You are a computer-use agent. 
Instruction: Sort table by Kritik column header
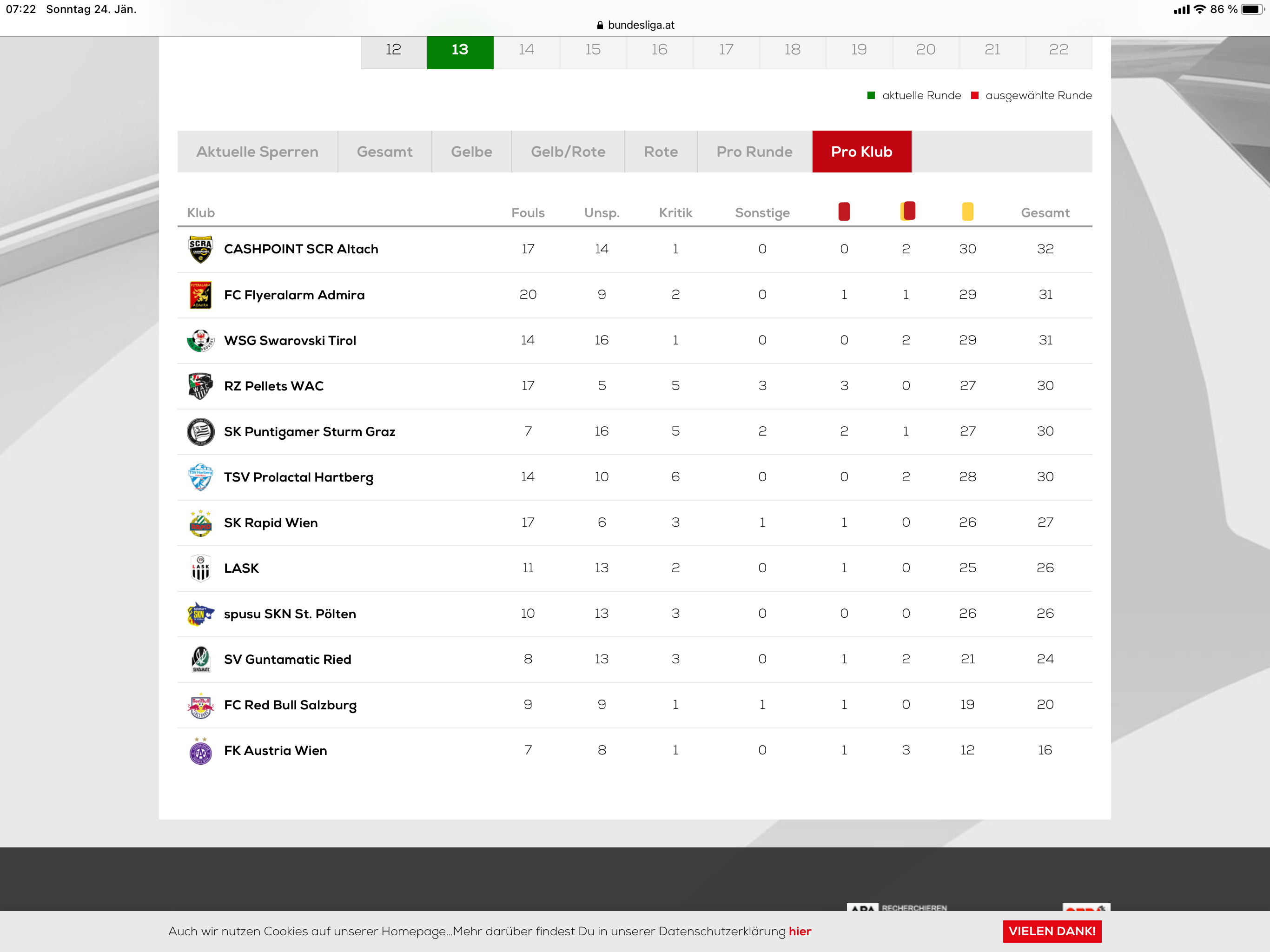[676, 212]
